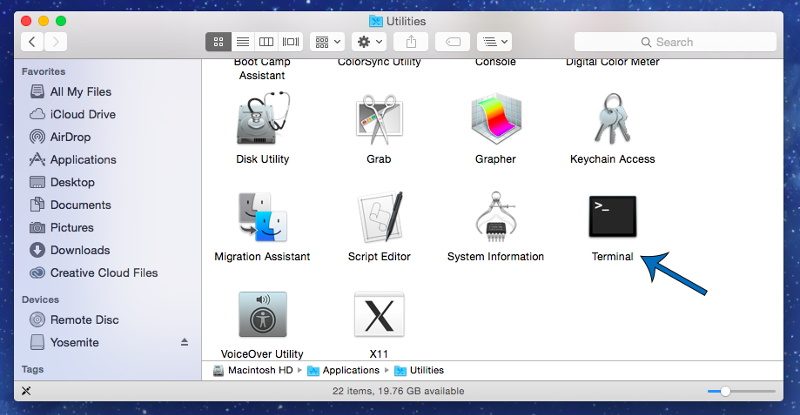Open Downloads in the sidebar
The height and width of the screenshot is (415, 800).
(70, 250)
